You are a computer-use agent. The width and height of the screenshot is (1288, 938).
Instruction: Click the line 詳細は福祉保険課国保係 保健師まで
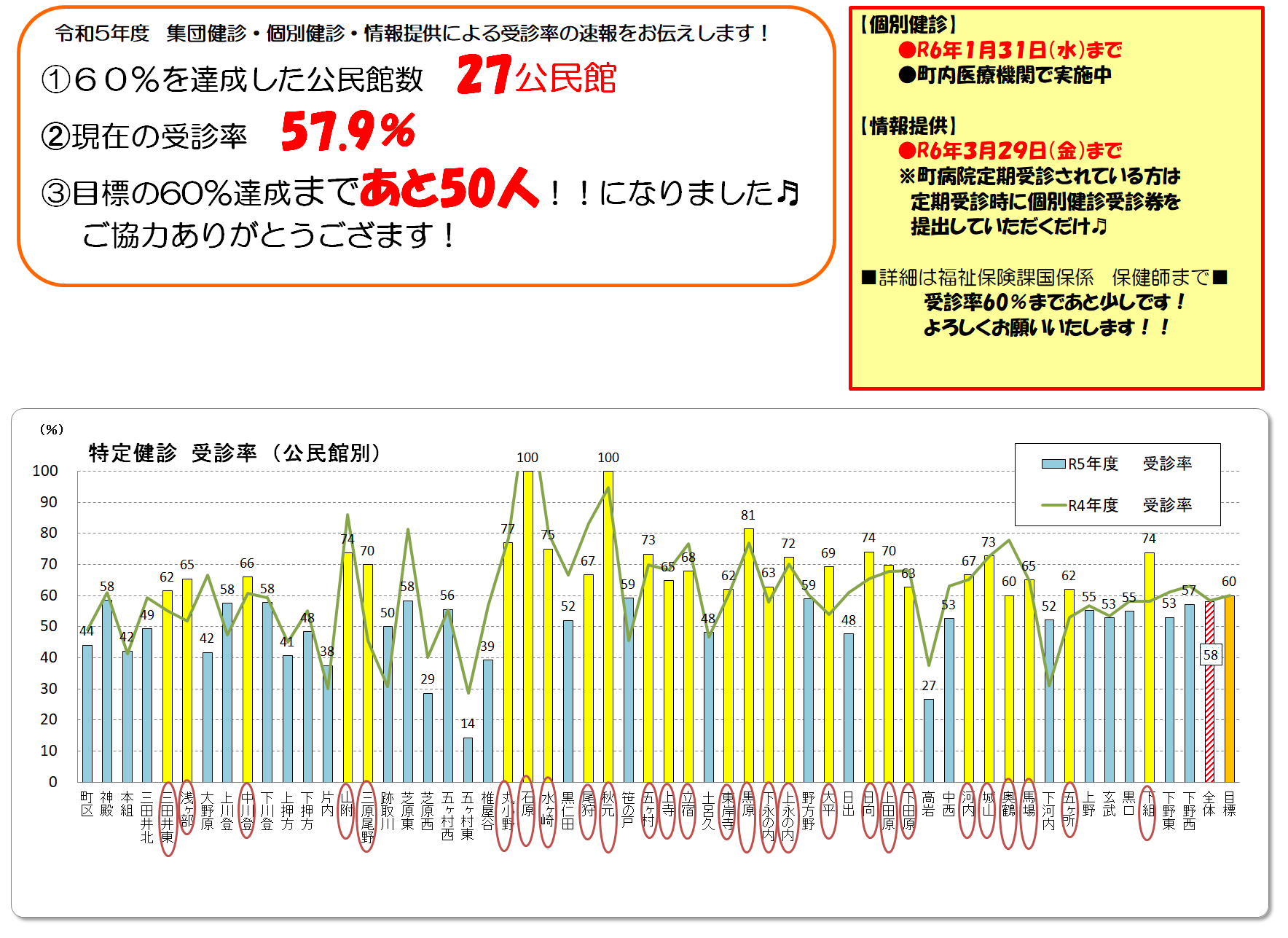click(1045, 278)
